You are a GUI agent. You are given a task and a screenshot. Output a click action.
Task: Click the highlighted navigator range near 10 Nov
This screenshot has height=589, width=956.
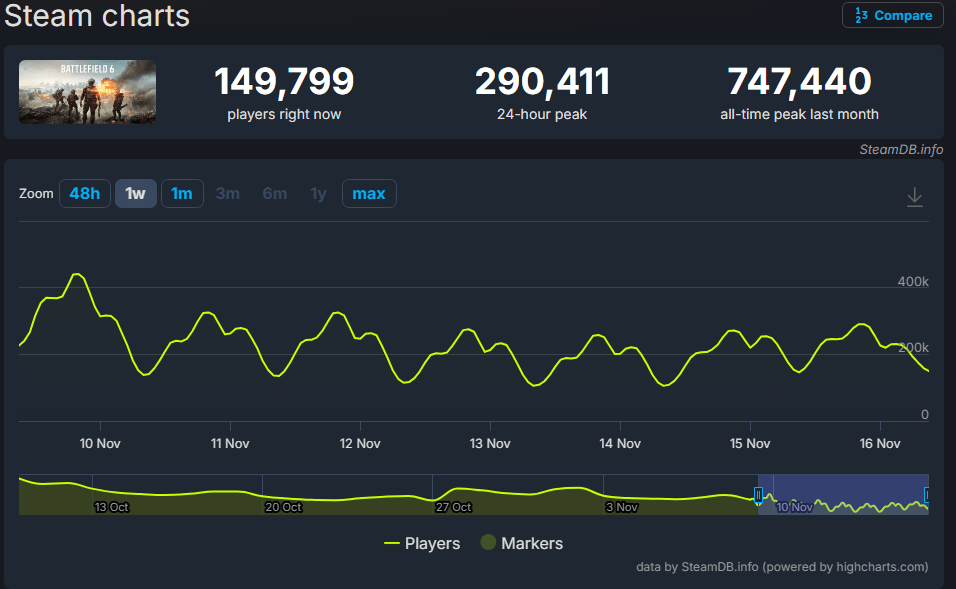842,495
